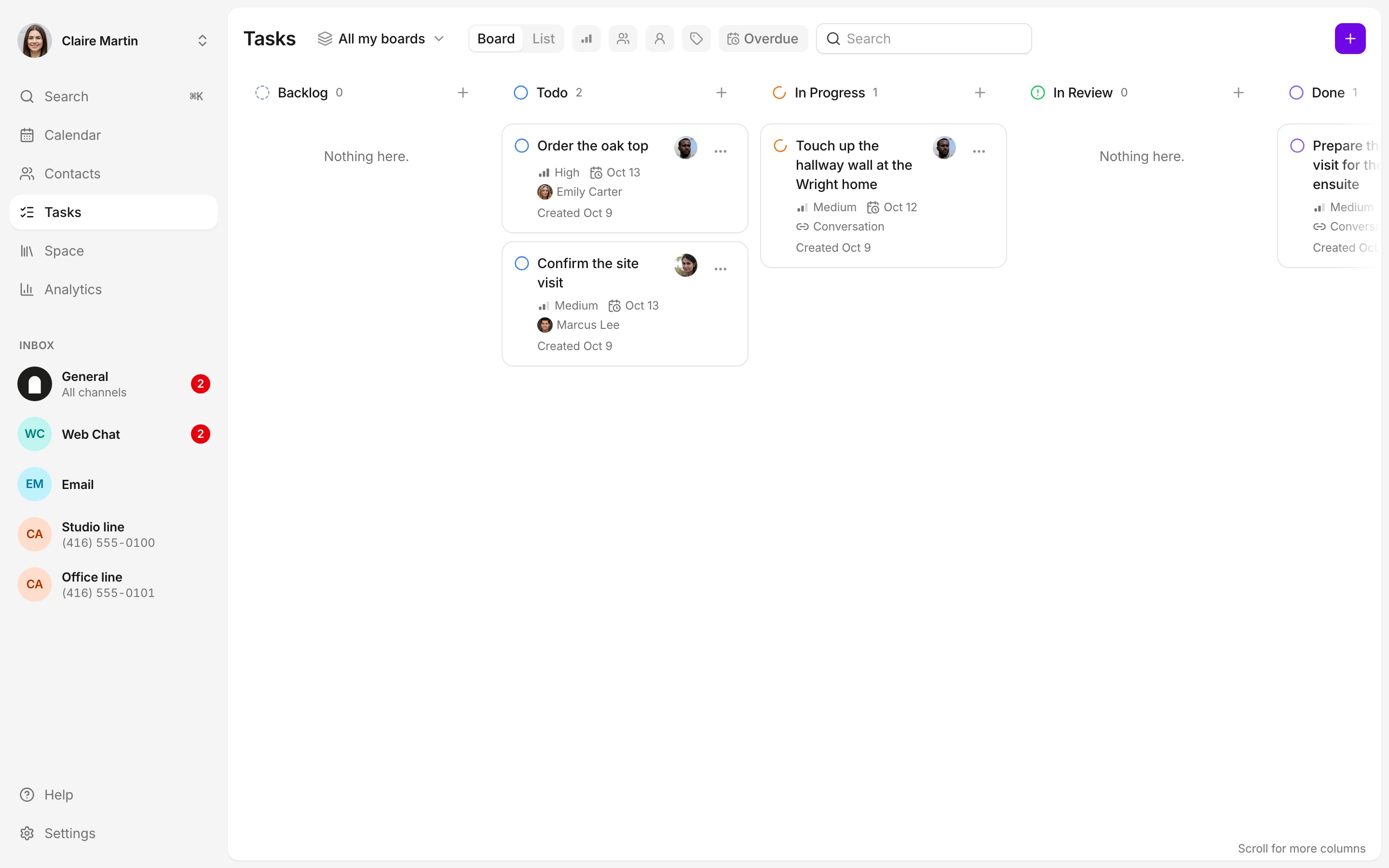The height and width of the screenshot is (868, 1389).
Task: Go to Contacts in the sidebar
Action: pyautogui.click(x=114, y=174)
